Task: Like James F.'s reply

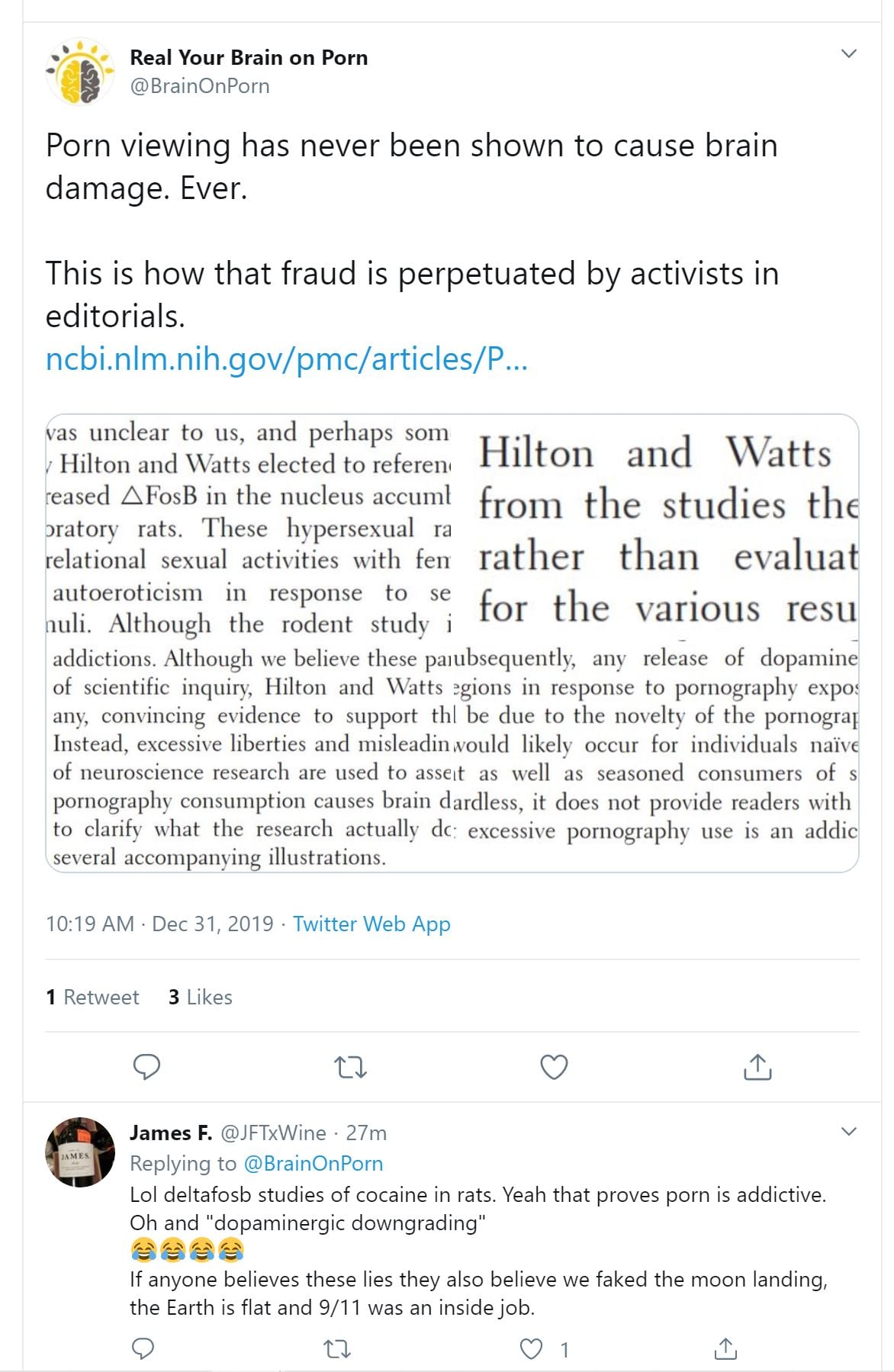Action: (x=531, y=1349)
